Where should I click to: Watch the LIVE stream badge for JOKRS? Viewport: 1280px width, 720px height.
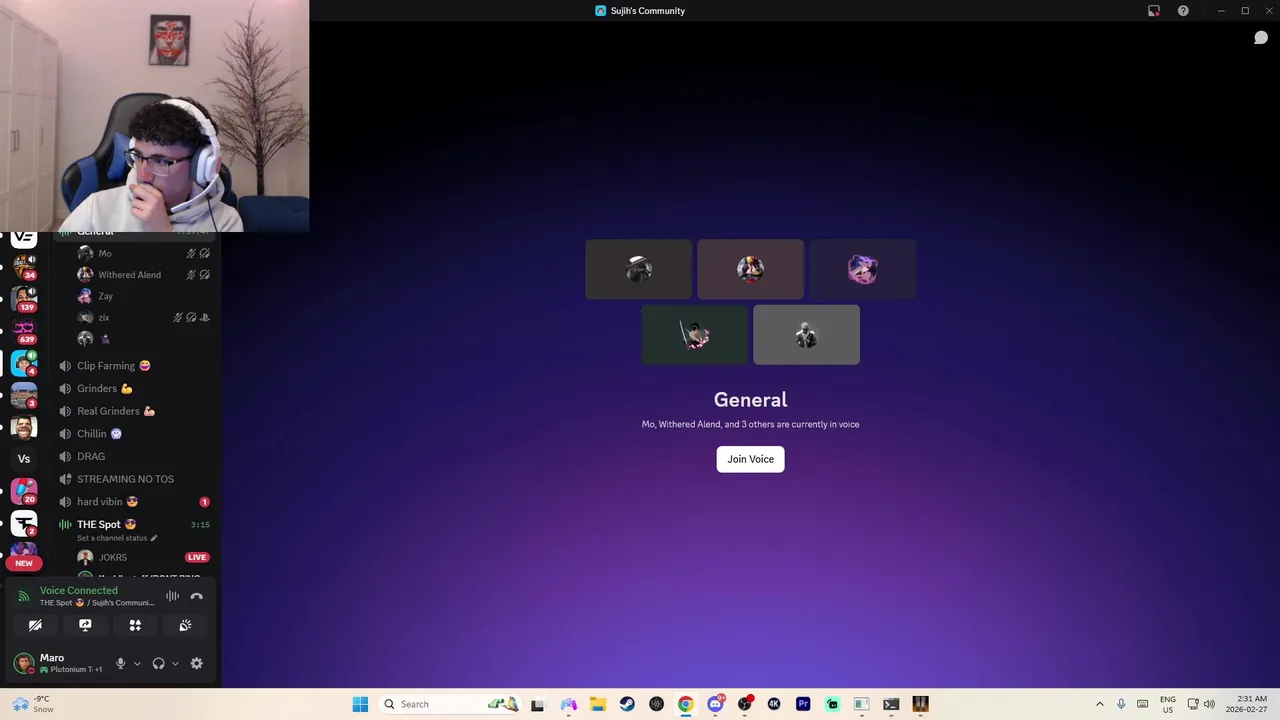tap(196, 557)
